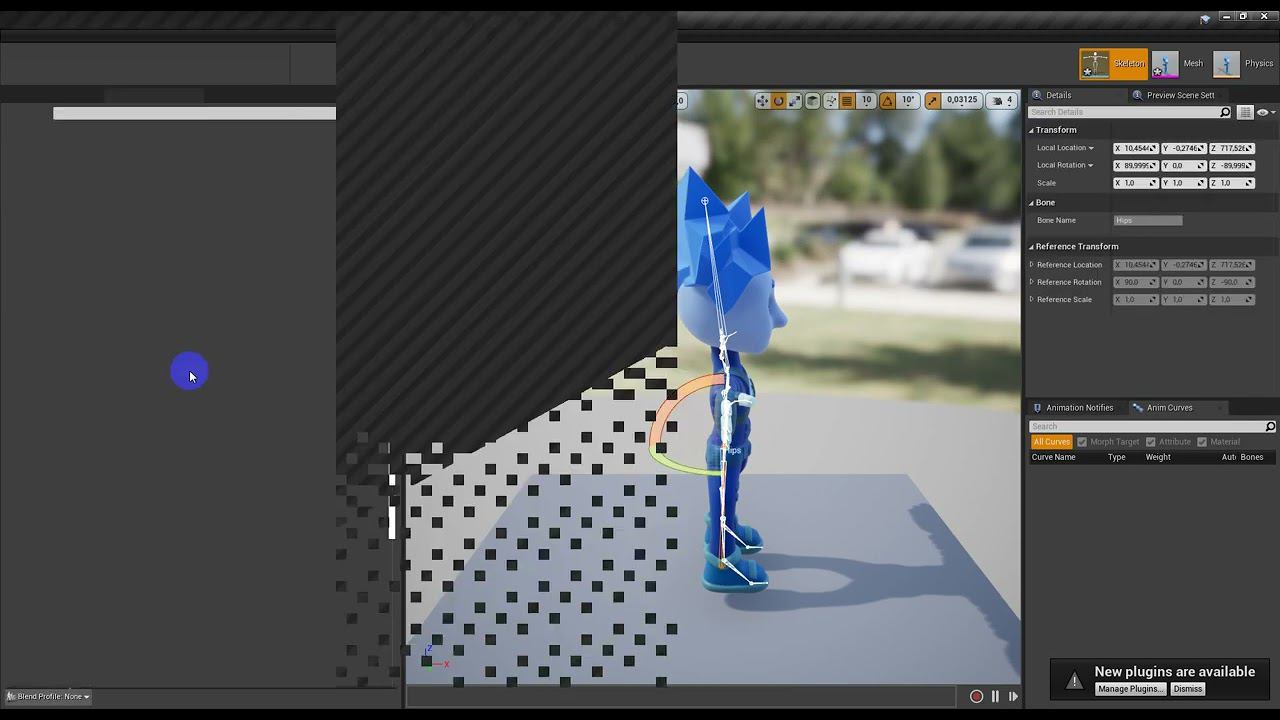
Task: Sort by Curve Name column
Action: (1054, 457)
